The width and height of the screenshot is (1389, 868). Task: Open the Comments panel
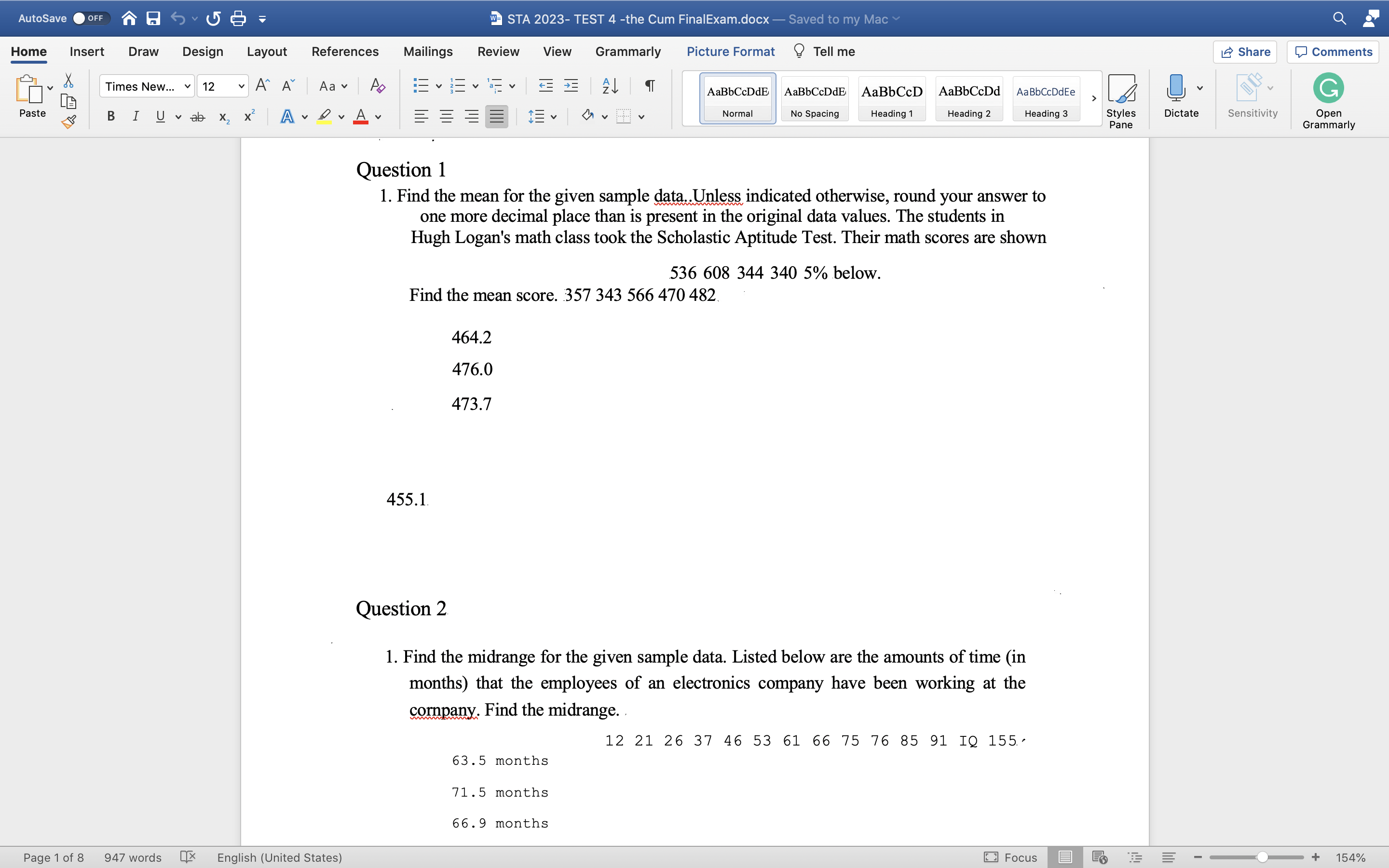pyautogui.click(x=1333, y=52)
